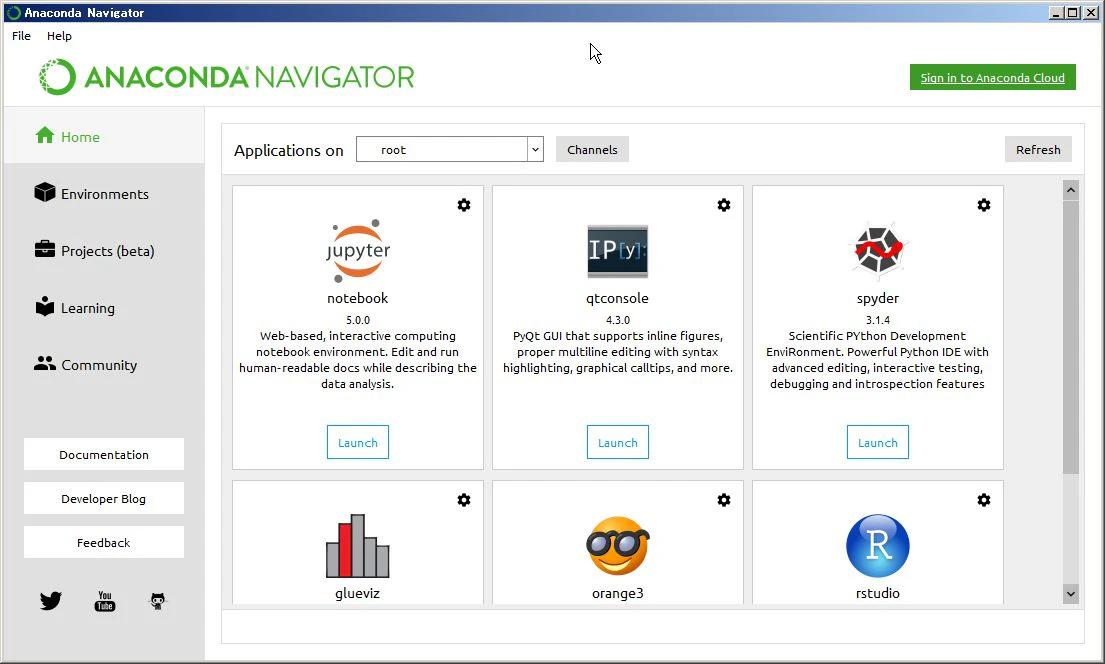Image resolution: width=1105 pixels, height=664 pixels.
Task: Open the File menu
Action: click(x=21, y=36)
